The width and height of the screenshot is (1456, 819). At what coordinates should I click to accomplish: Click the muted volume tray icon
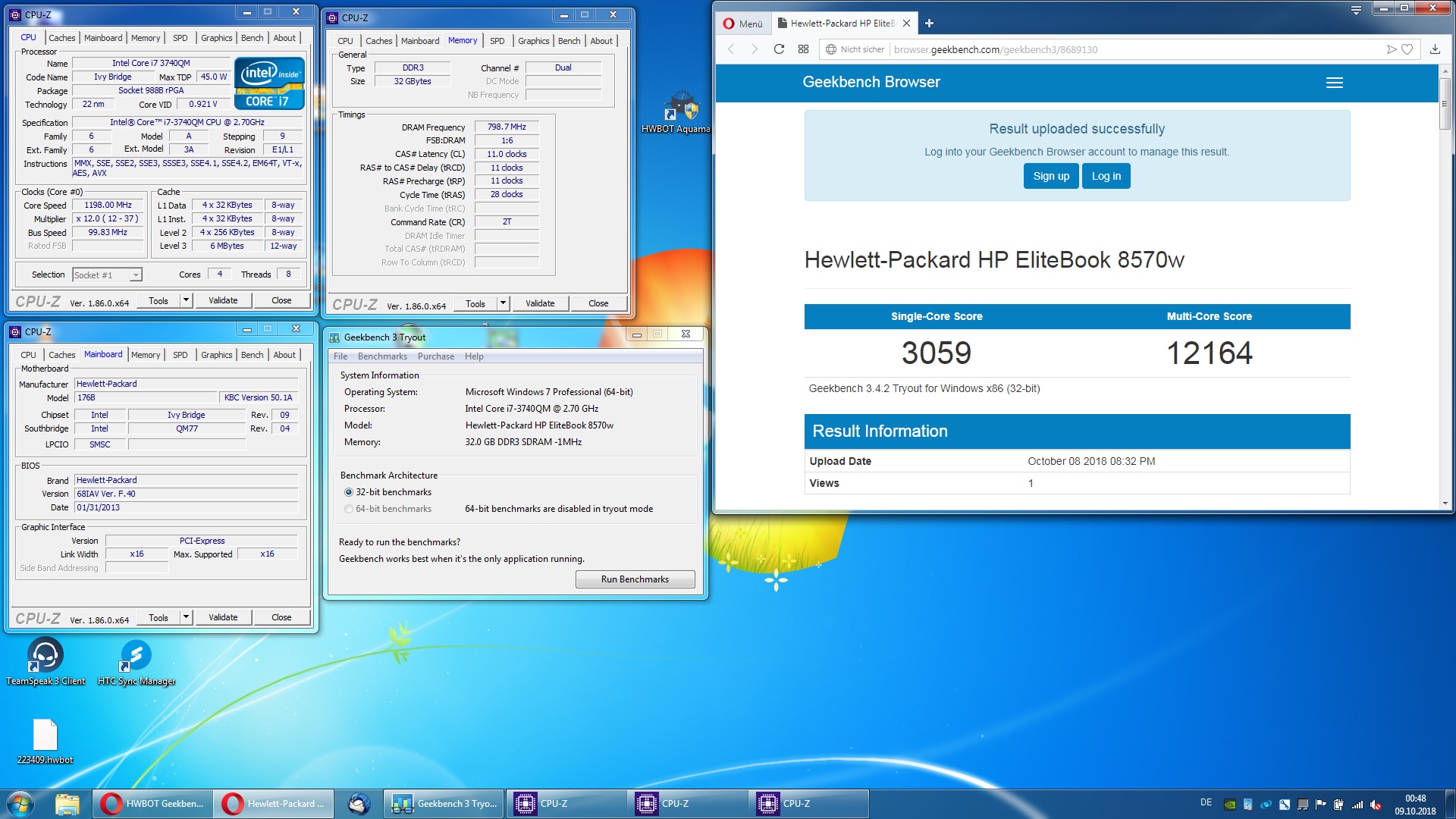1376,805
